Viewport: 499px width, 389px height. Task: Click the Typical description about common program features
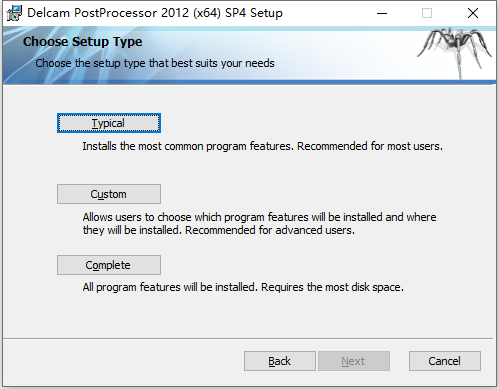tap(262, 146)
